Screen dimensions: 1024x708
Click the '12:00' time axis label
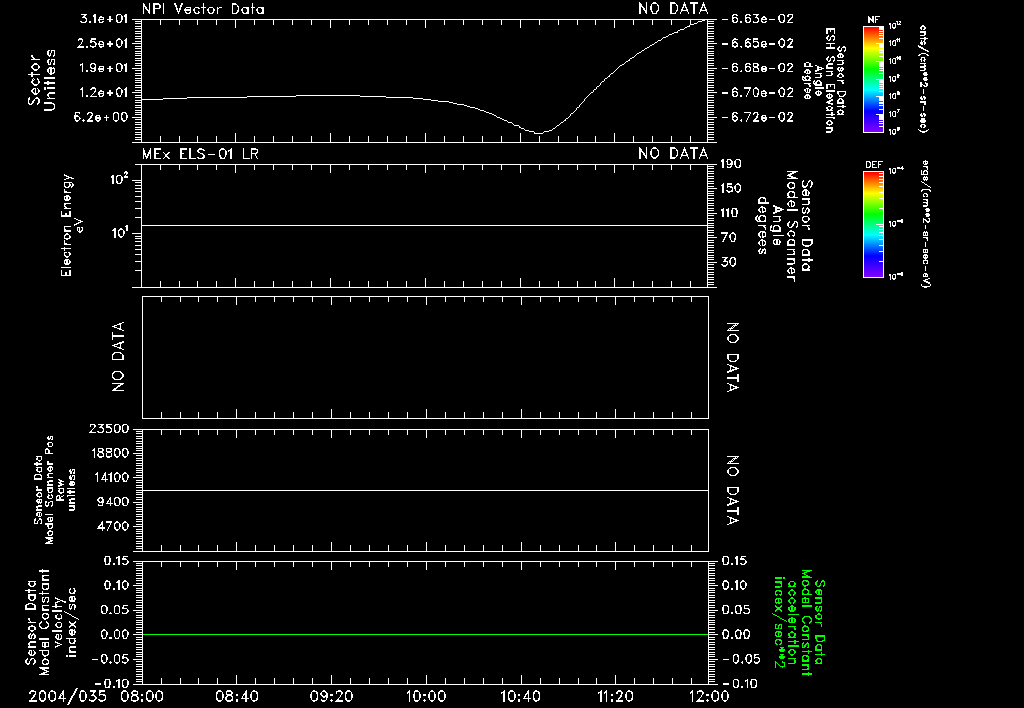[709, 696]
